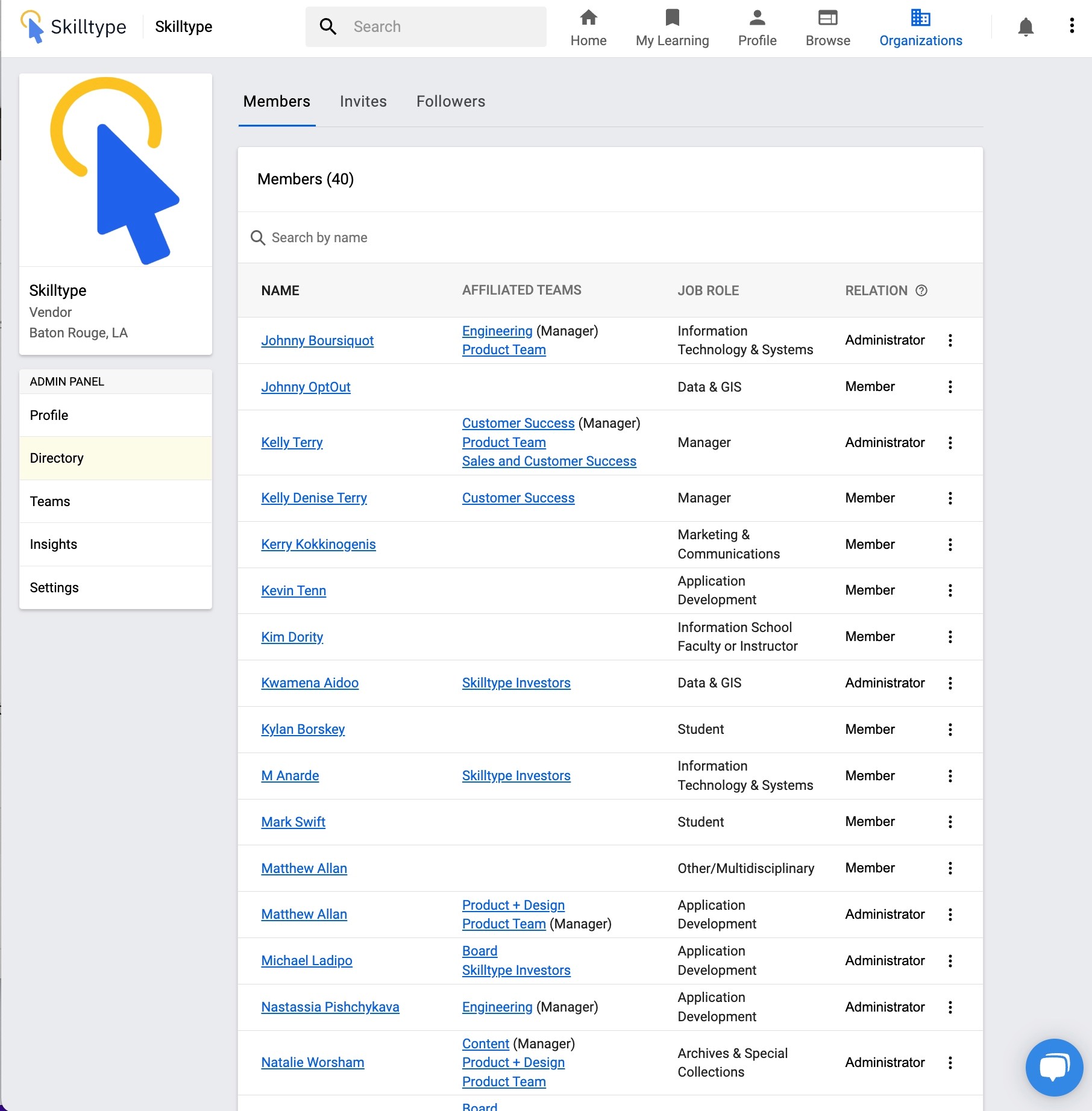Open the Sales and Customer Success team
This screenshot has height=1111, width=1092.
click(x=549, y=461)
